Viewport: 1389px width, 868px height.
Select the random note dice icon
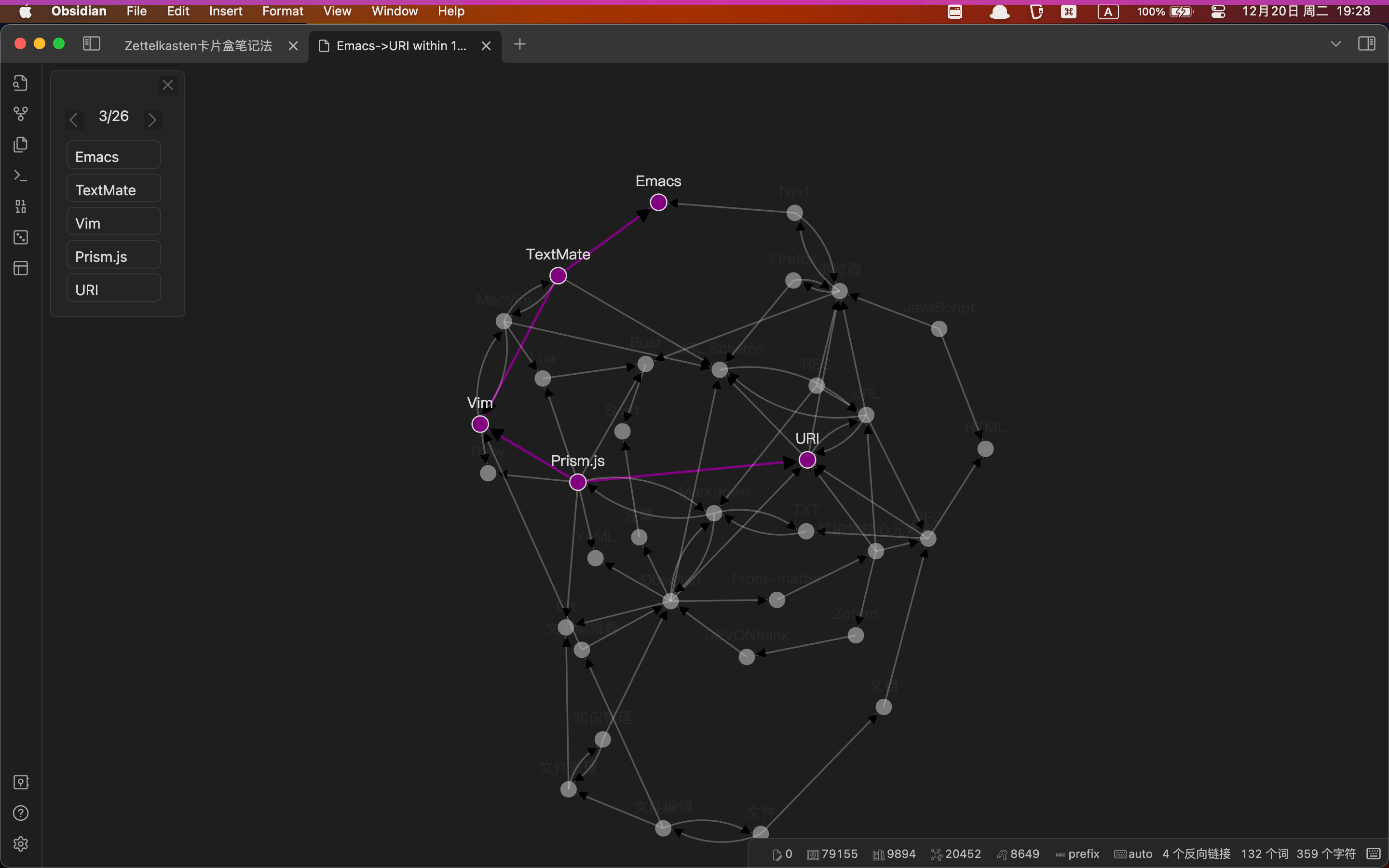coord(21,237)
